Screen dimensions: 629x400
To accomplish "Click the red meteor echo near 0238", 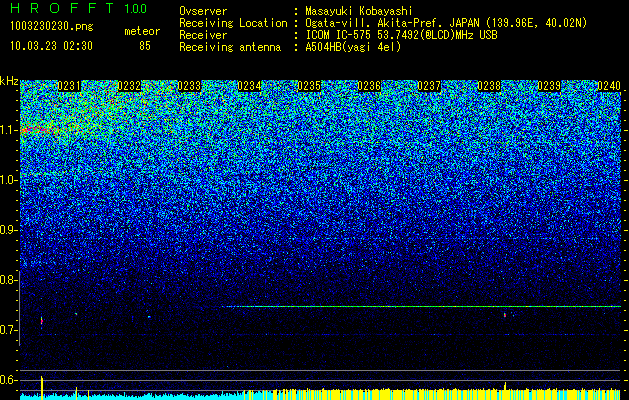I will coord(505,315).
